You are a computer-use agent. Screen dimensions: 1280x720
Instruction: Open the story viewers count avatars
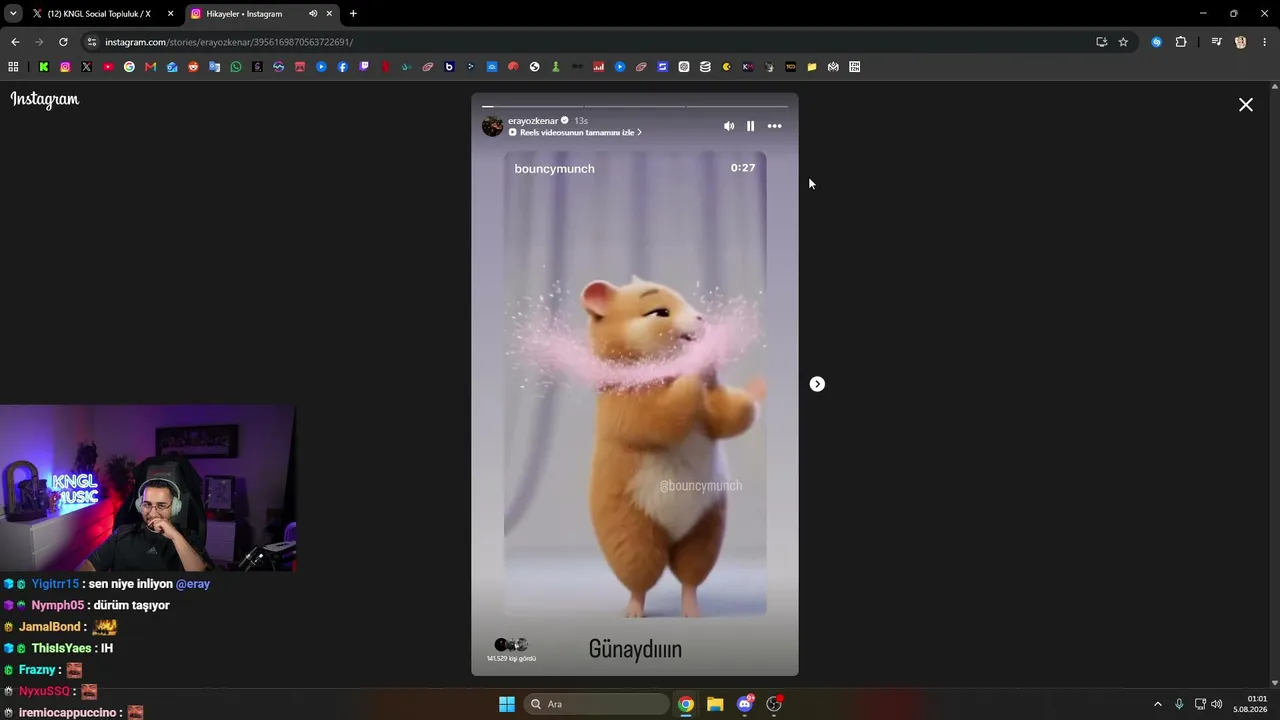pos(511,645)
